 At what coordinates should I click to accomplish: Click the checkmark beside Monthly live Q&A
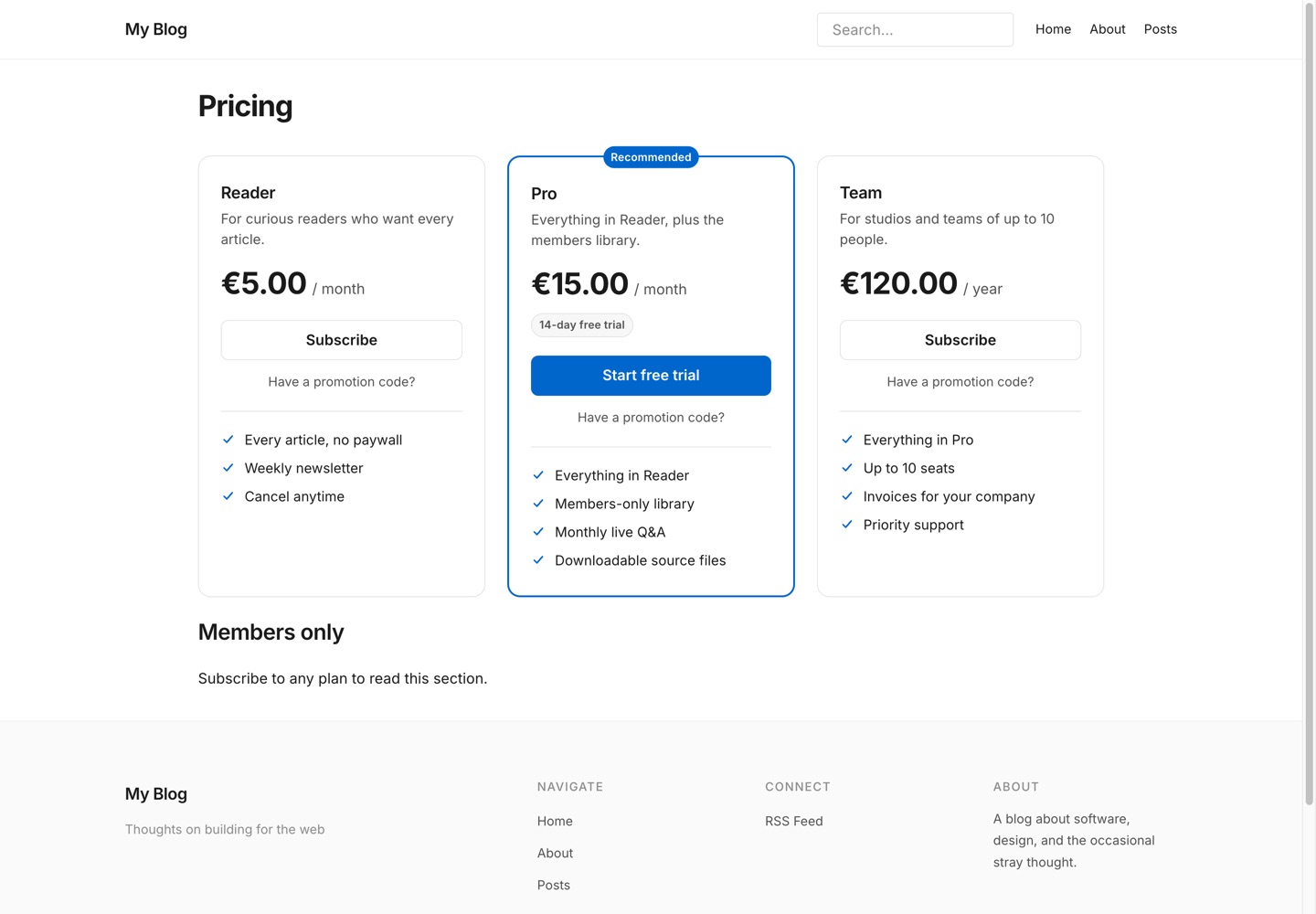pyautogui.click(x=538, y=532)
